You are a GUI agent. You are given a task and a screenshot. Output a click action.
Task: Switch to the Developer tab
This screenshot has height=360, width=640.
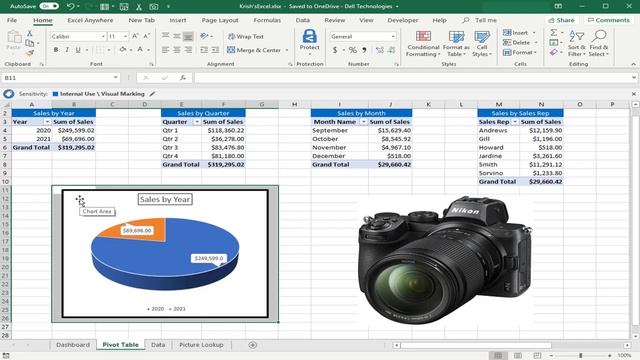pos(402,20)
